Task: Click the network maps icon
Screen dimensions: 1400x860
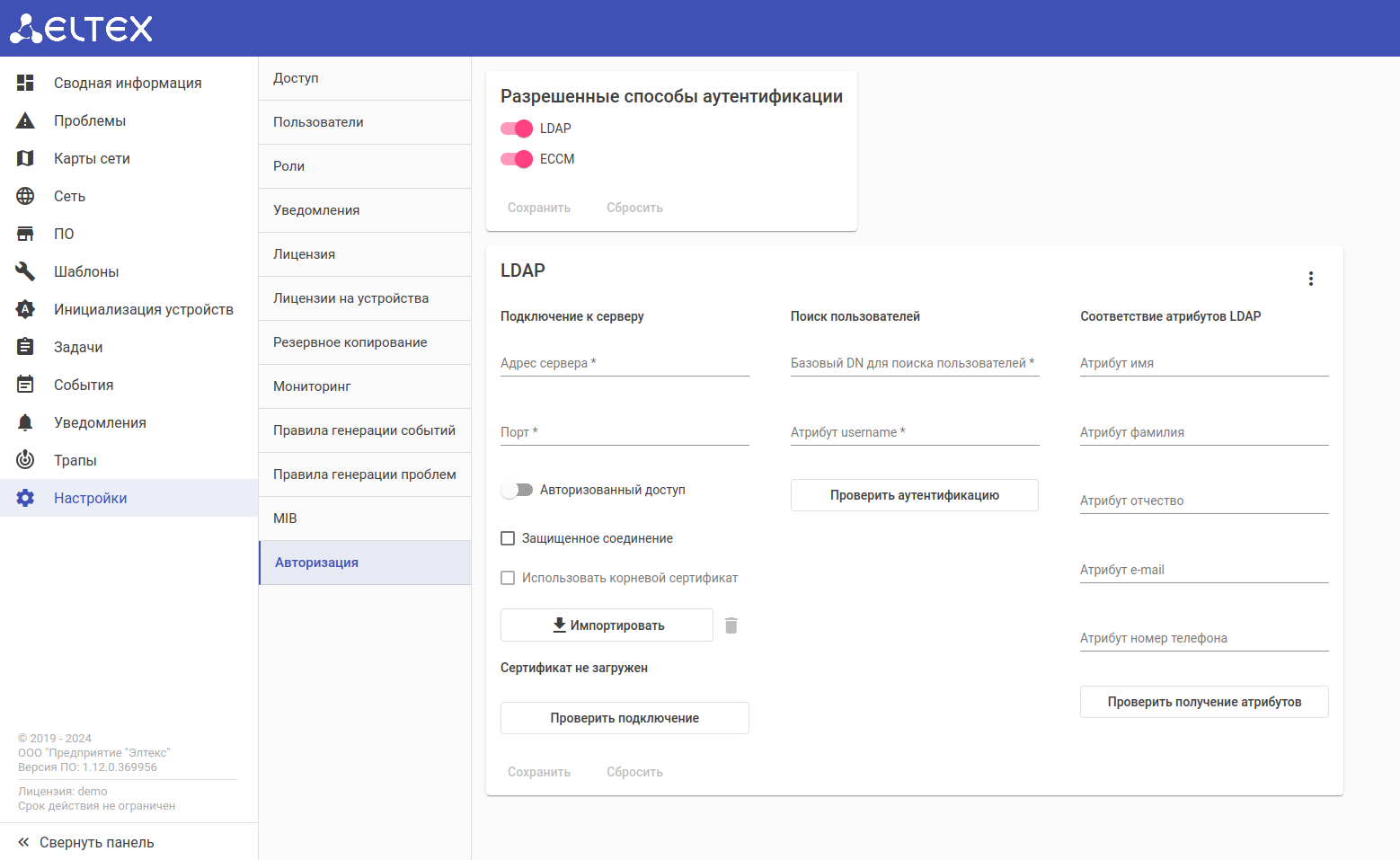Action: 25,158
